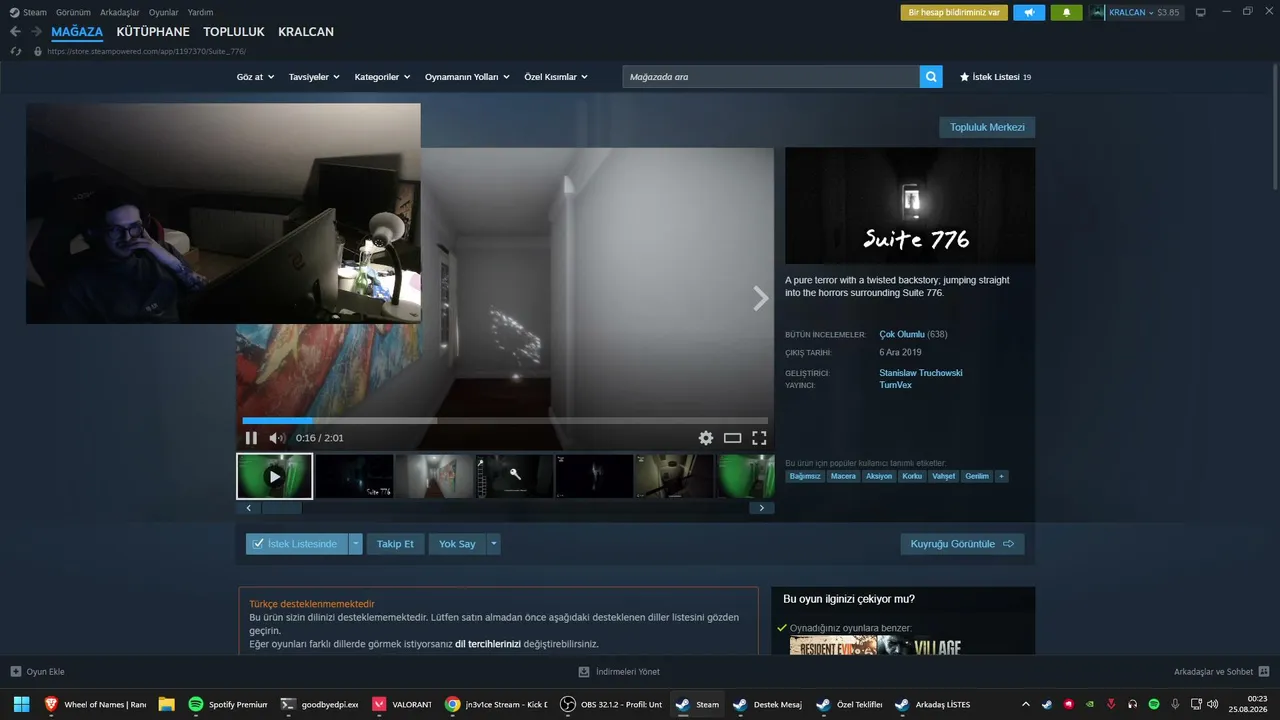The width and height of the screenshot is (1280, 720).
Task: Switch to Big Picture mode icon
Action: [1201, 12]
